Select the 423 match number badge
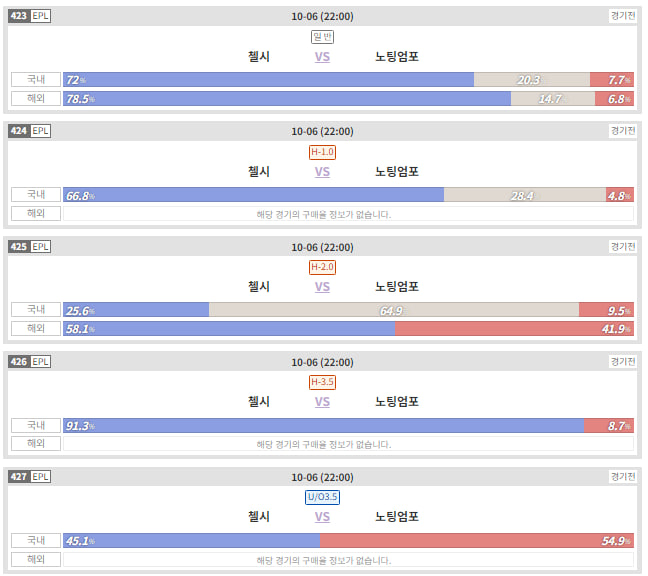The image size is (648, 576). [19, 16]
